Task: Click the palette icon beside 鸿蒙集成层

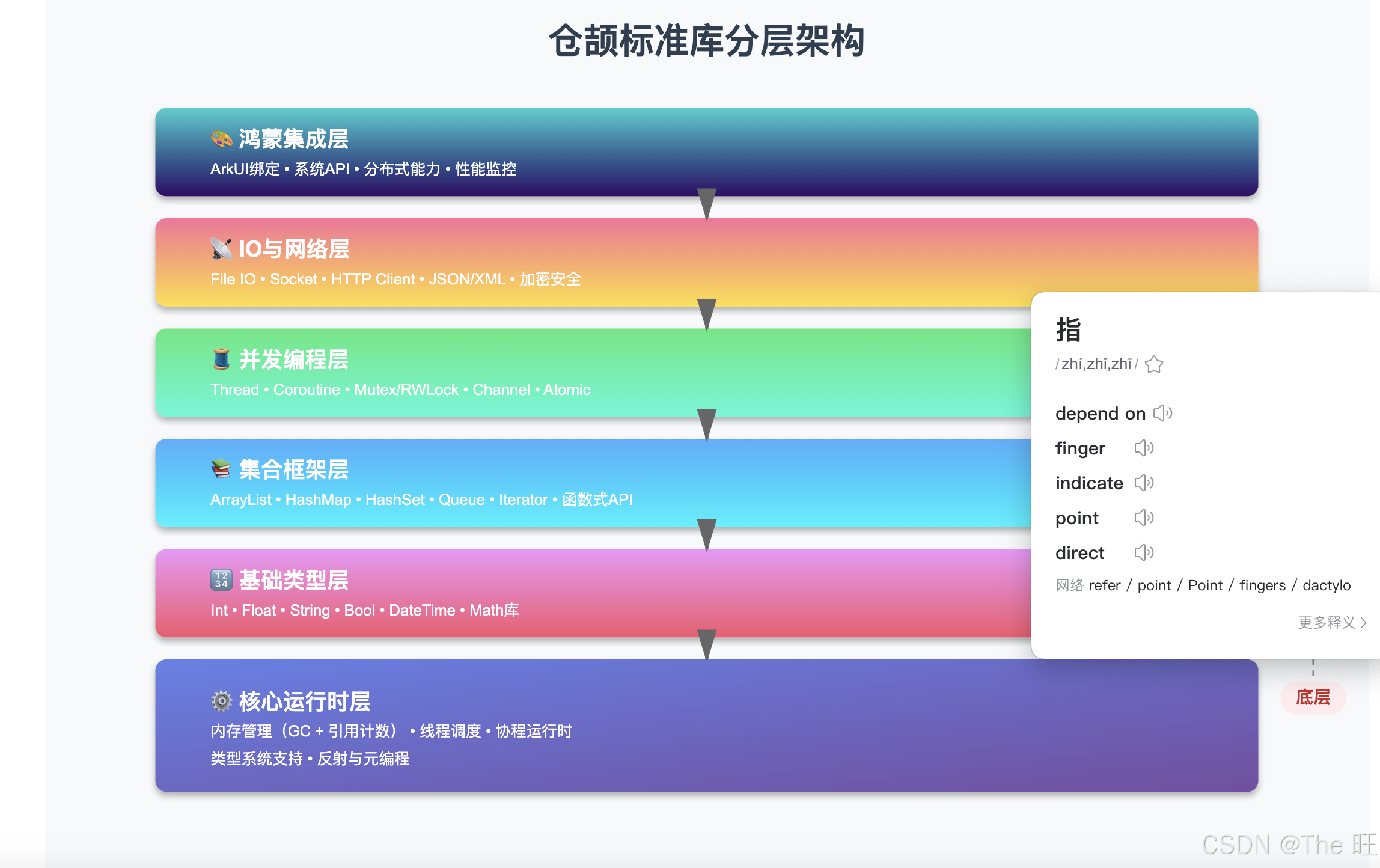Action: coord(221,139)
